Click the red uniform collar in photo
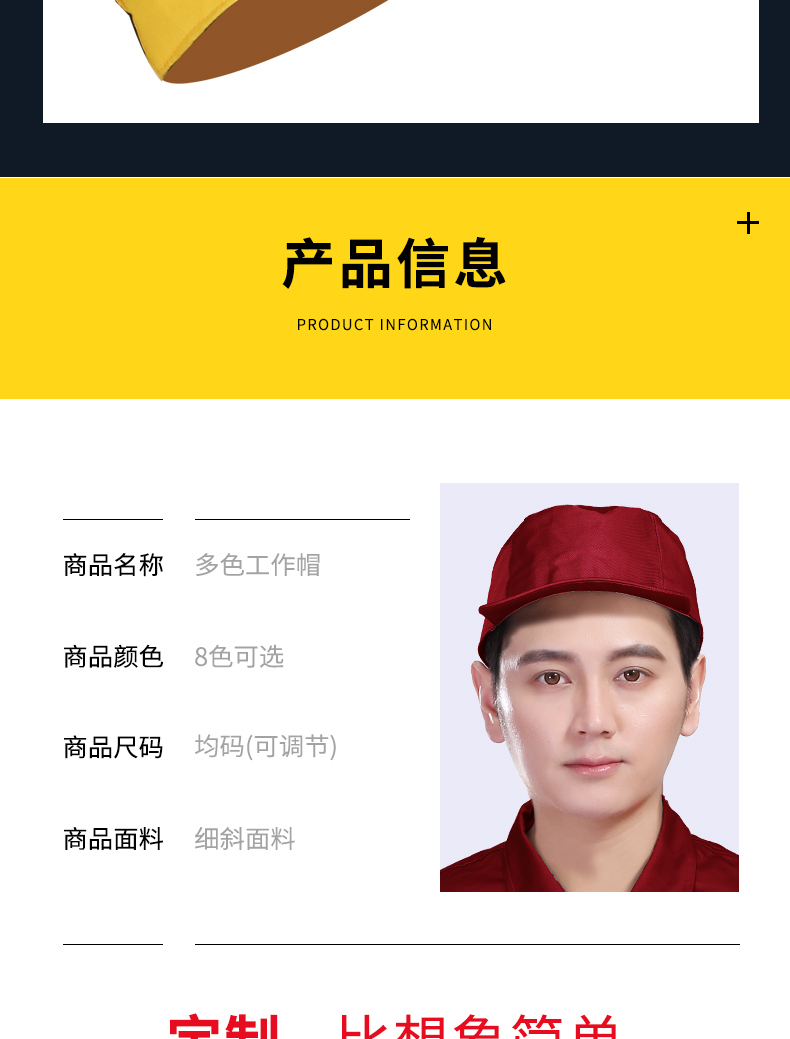The image size is (790, 1039). pyautogui.click(x=524, y=842)
